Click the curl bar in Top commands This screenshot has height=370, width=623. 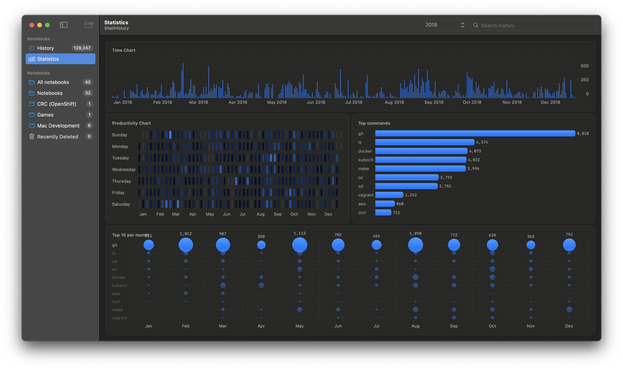[383, 212]
